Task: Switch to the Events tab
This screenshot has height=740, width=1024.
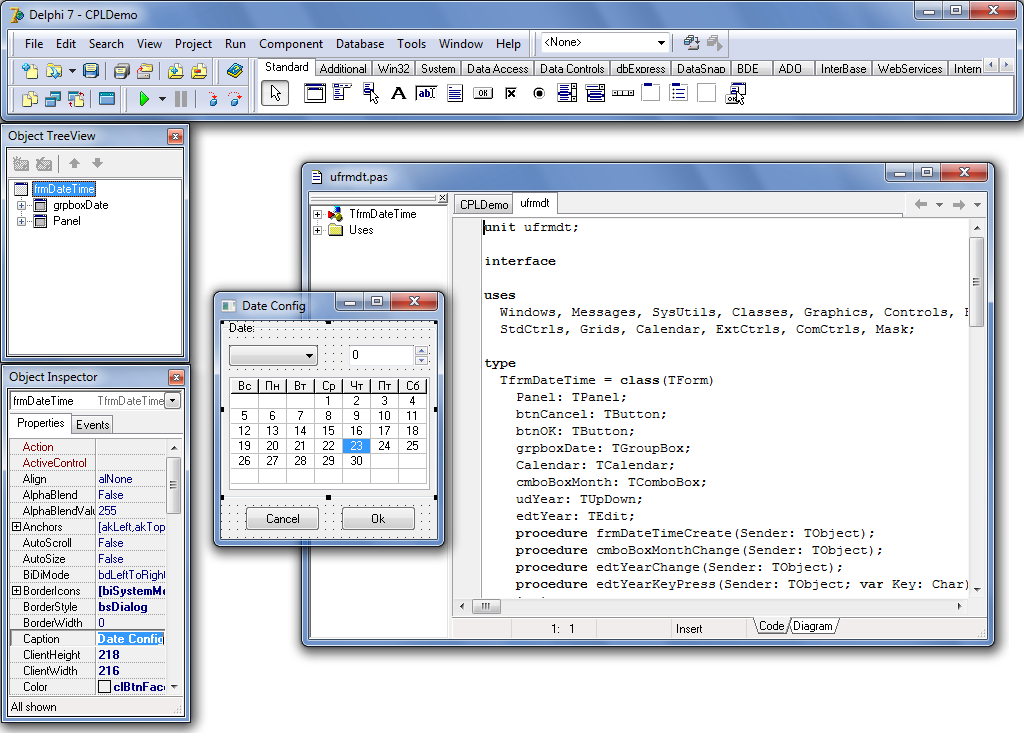Action: click(92, 425)
